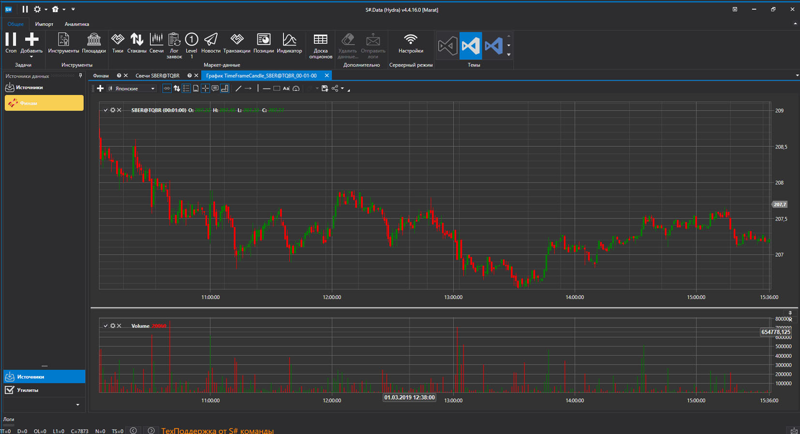800x434 pixels.
Task: Toggle checkmark on SBER@TQBR candle series legend
Action: pos(106,110)
